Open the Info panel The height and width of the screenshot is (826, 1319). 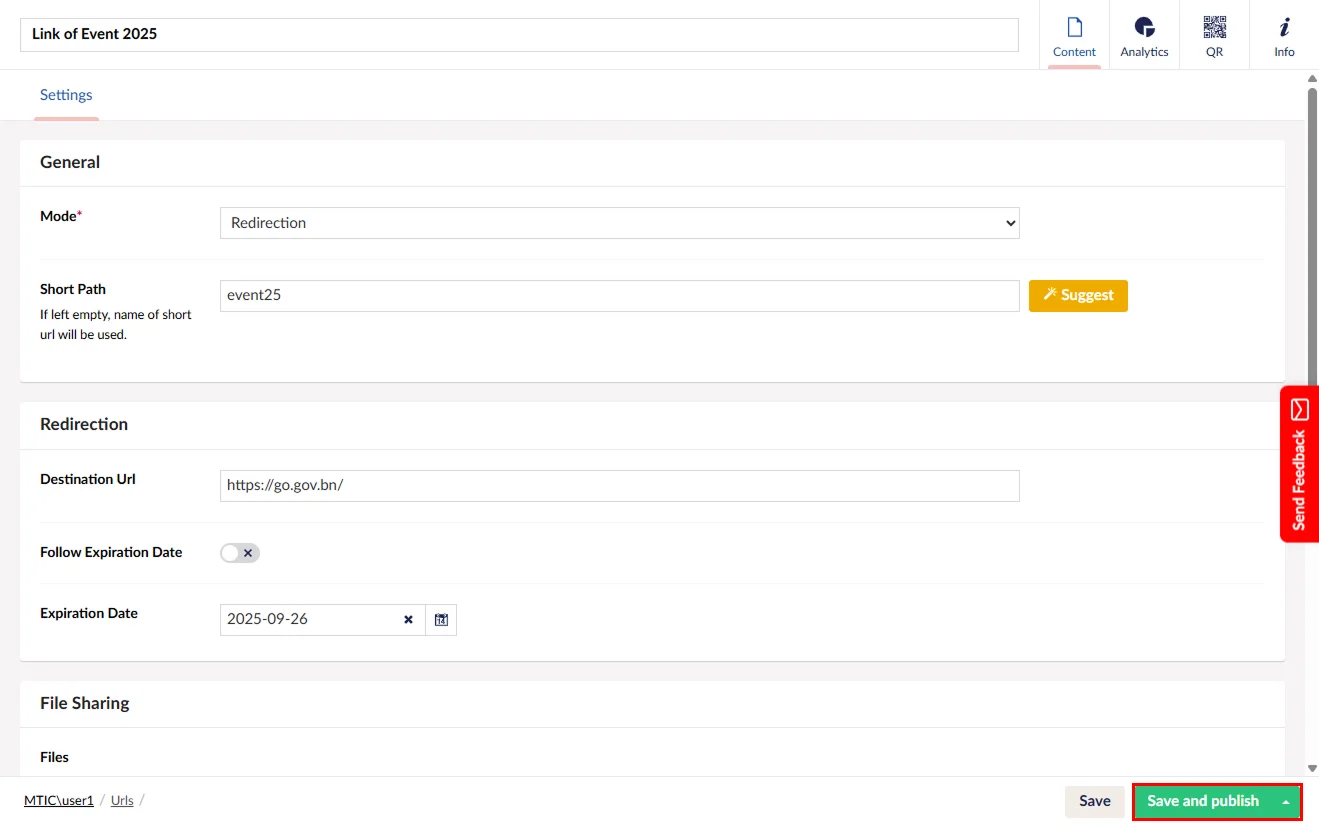coord(1284,36)
